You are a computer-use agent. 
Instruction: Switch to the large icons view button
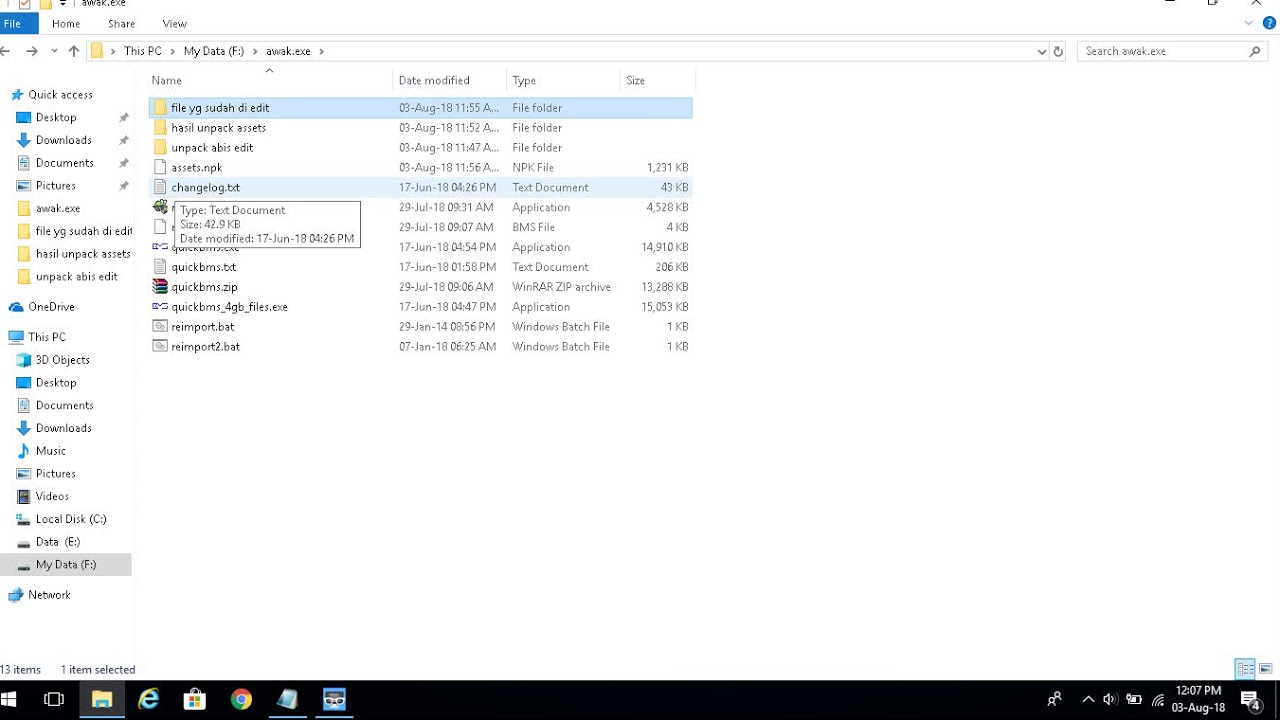pyautogui.click(x=1265, y=669)
